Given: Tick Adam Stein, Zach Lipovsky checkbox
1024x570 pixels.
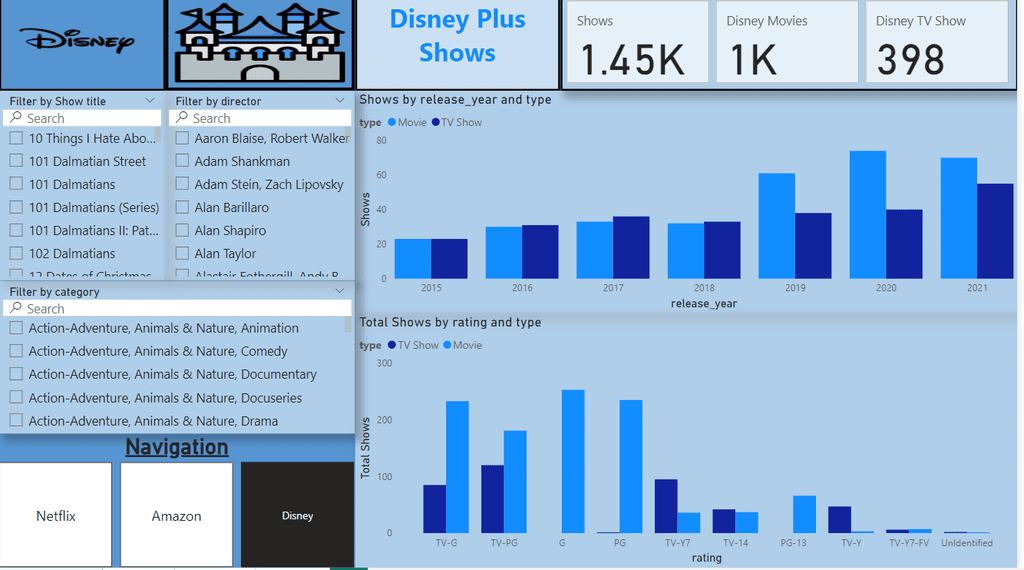Looking at the screenshot, I should point(182,183).
